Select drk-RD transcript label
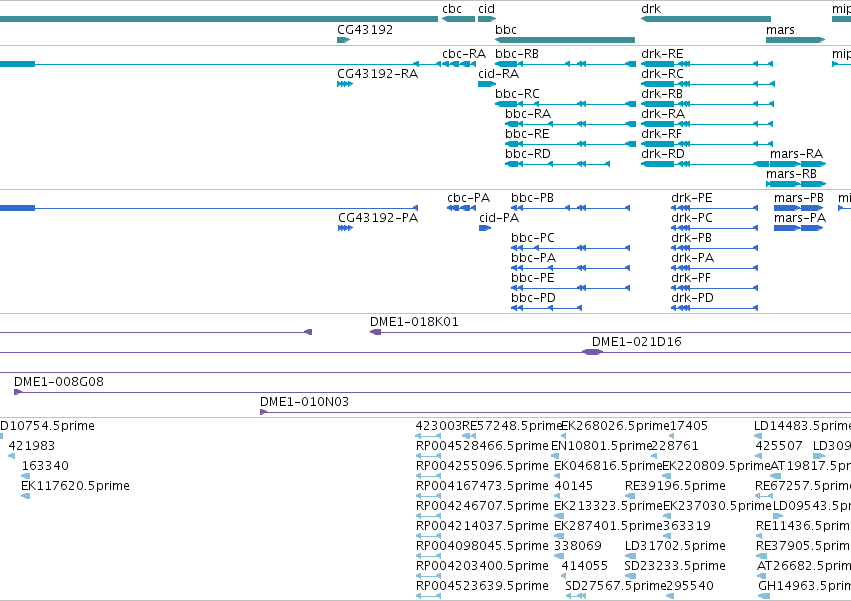The image size is (851, 601). click(x=663, y=154)
